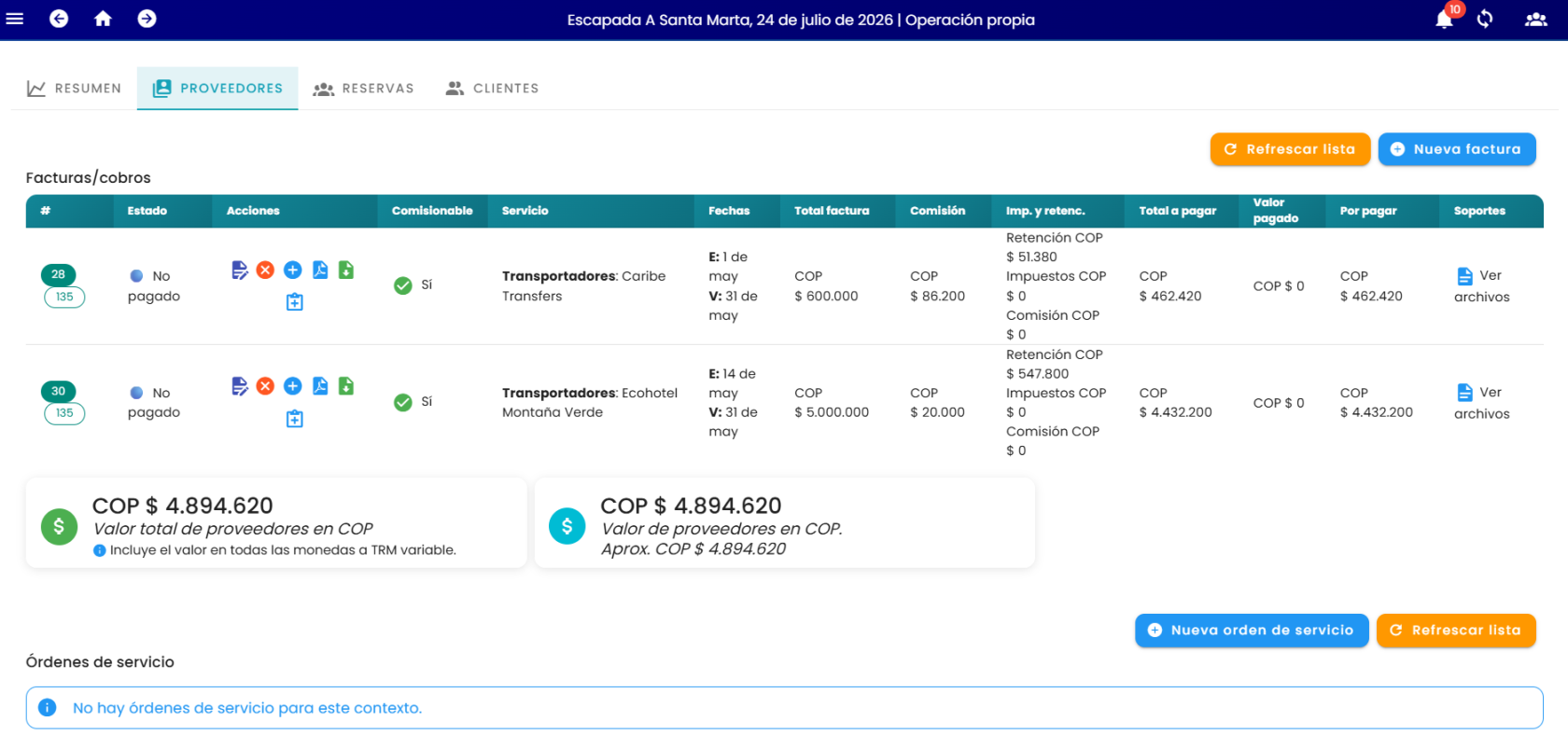Open the users group icon in header

coord(1535,20)
